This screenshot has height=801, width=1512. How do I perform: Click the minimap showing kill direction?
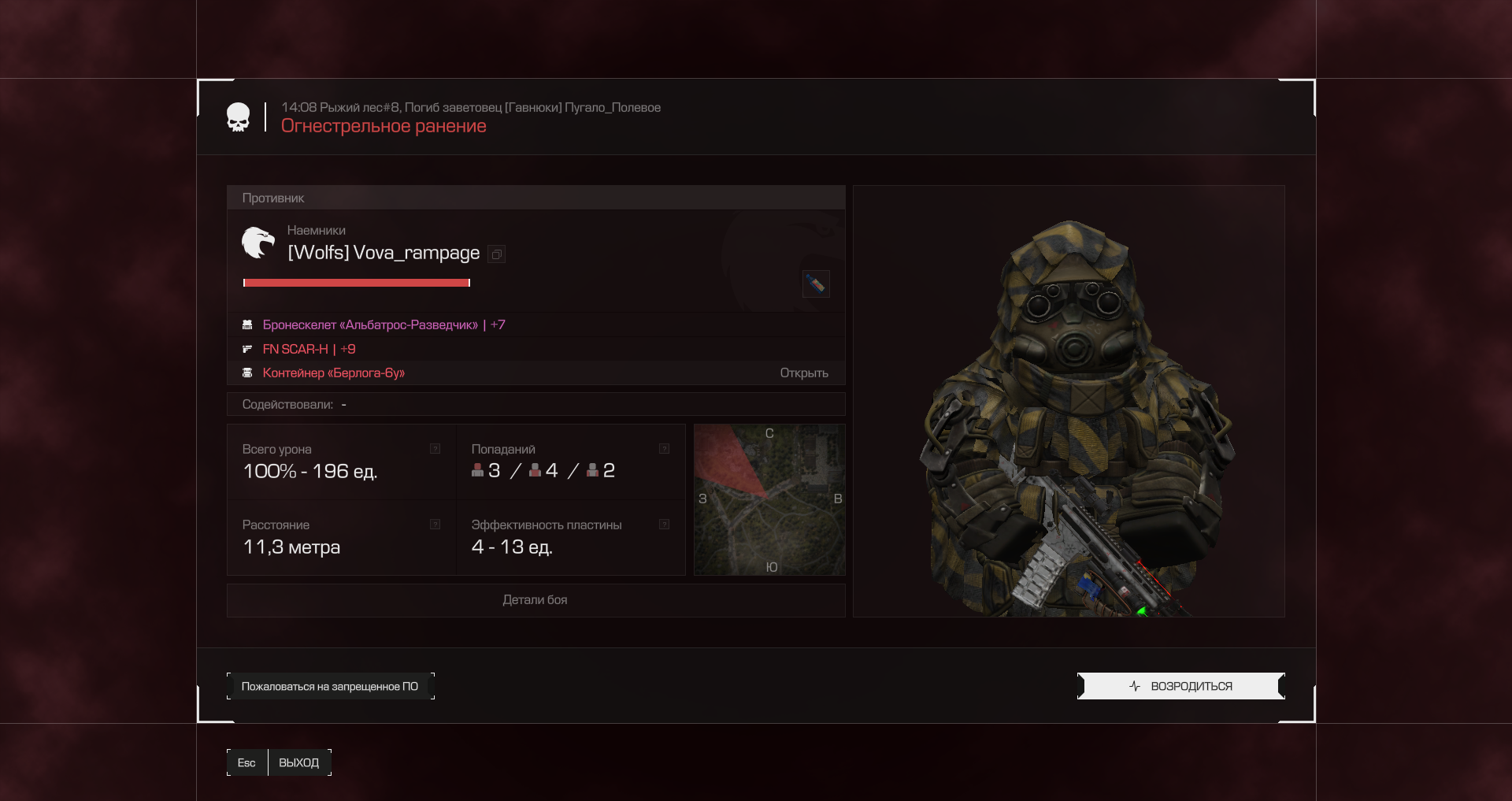point(769,499)
